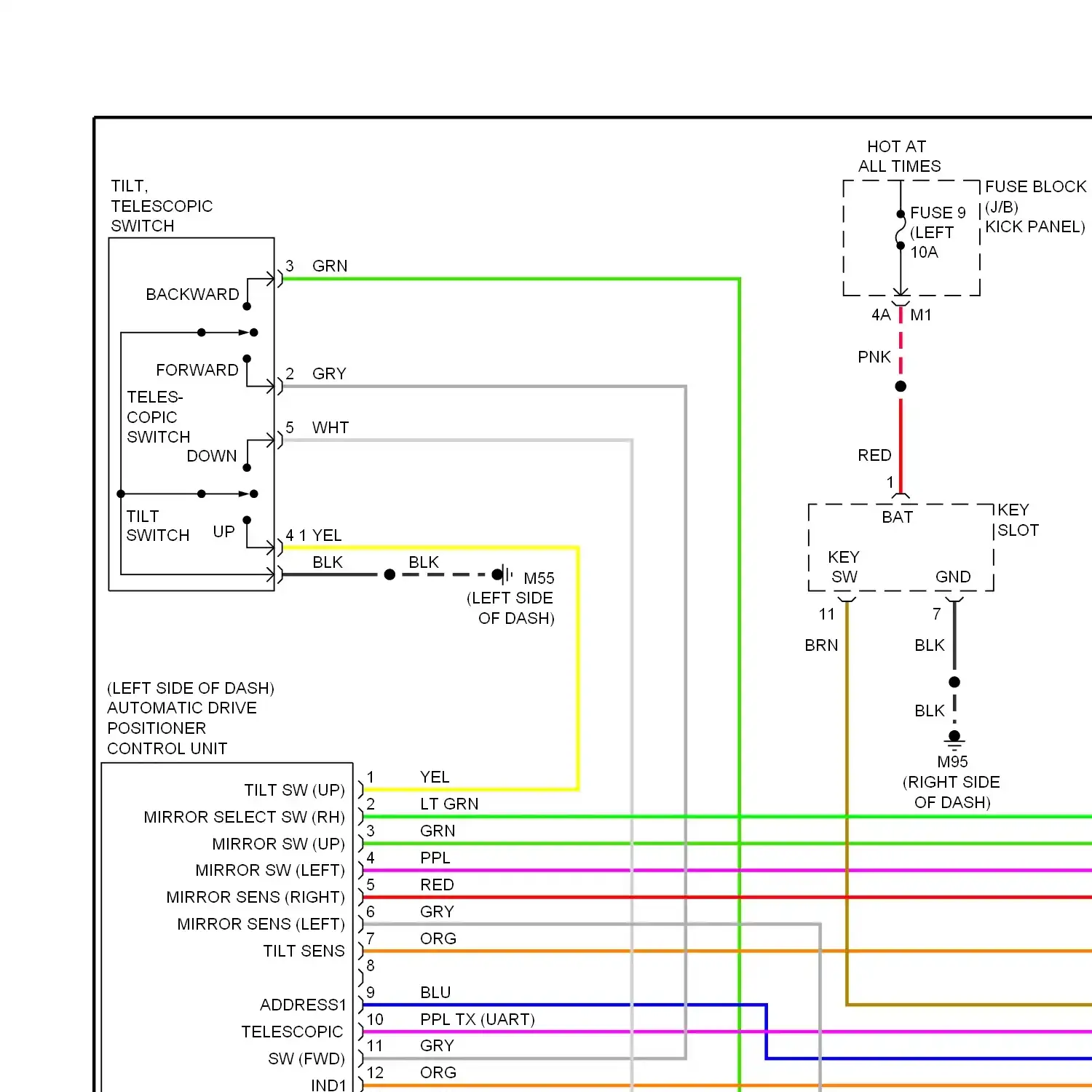
Task: Select the 'MIRROR SENS (RIGHT)' pin label
Action: click(x=256, y=897)
